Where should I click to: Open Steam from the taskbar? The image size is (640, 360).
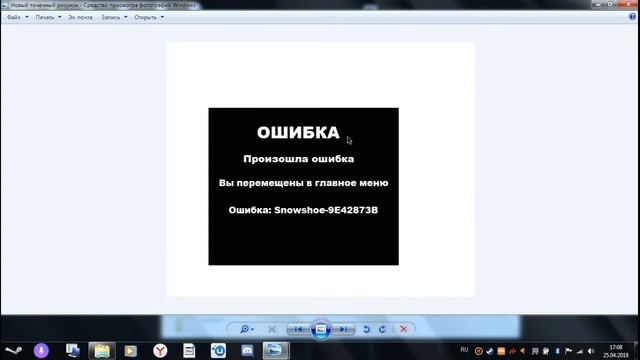pos(13,351)
